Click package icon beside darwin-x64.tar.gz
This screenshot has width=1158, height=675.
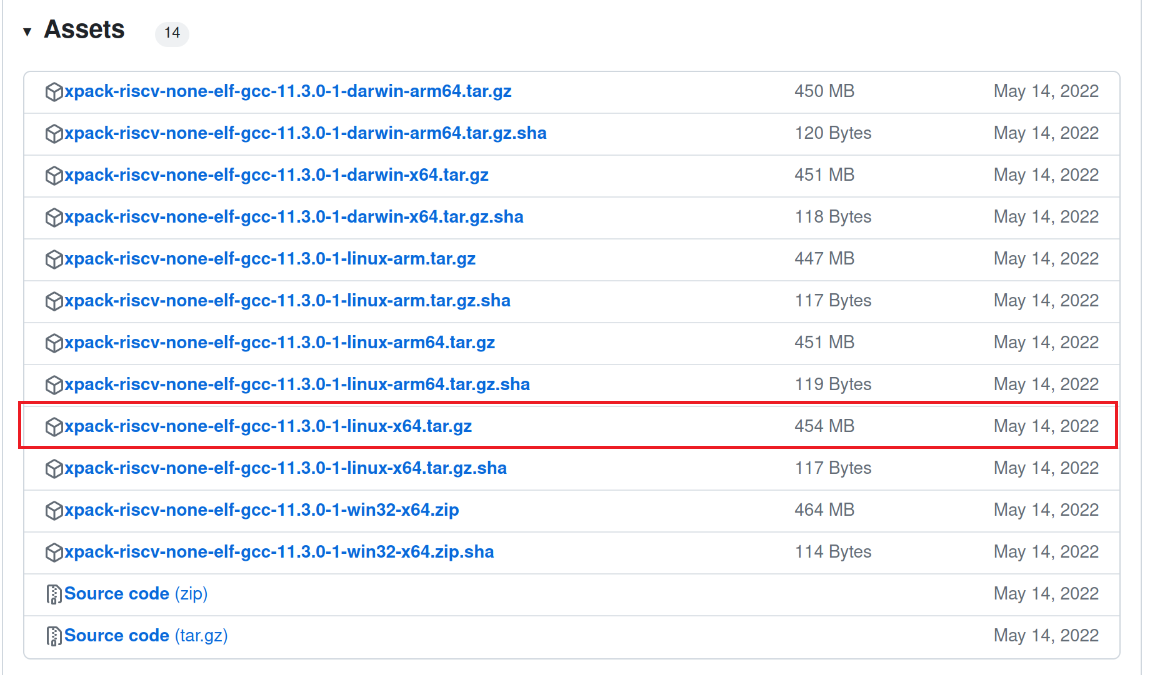[x=54, y=176]
